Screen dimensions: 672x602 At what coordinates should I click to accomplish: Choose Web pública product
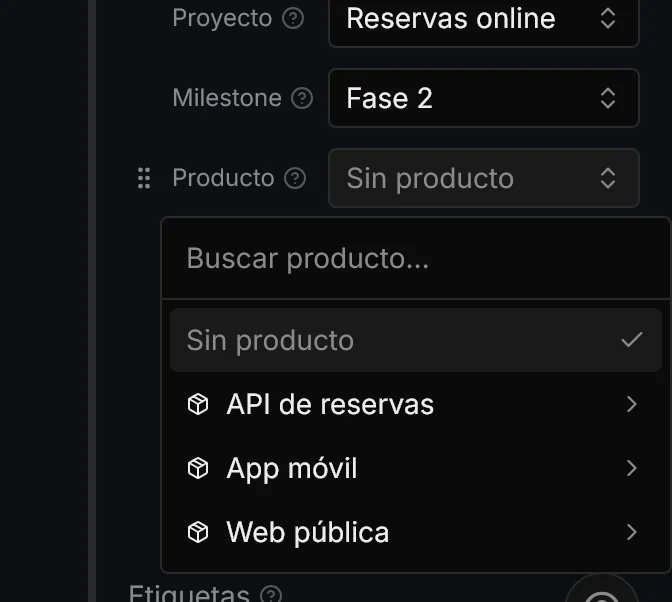[x=416, y=532]
